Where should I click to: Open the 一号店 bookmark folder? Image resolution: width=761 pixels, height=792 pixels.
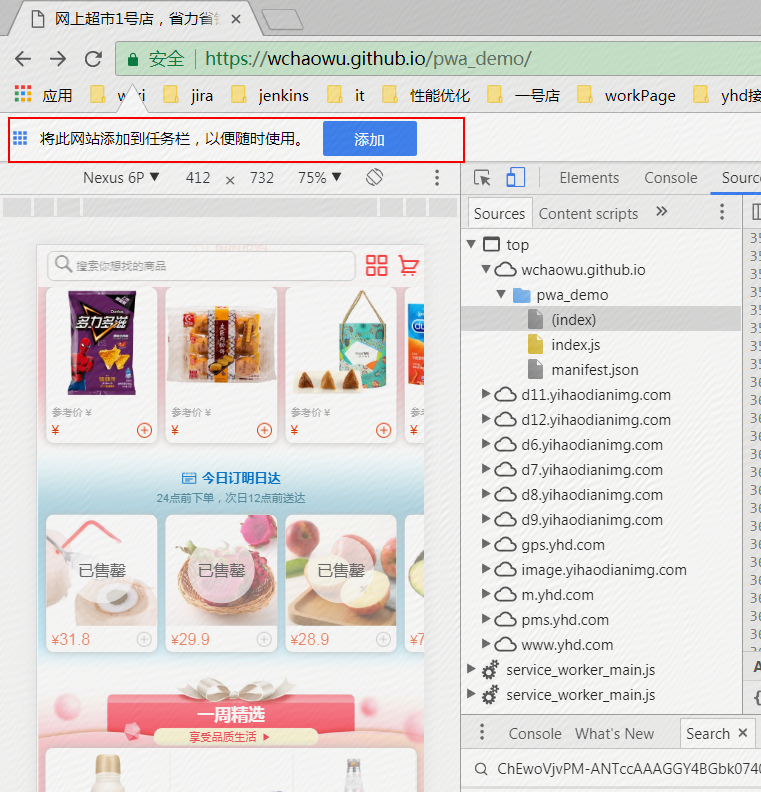(x=524, y=95)
